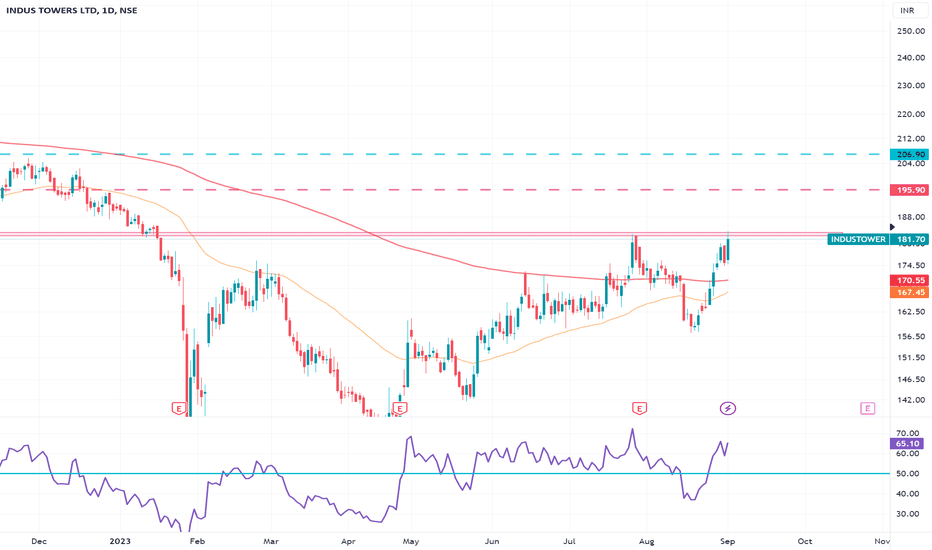Click the 2023 label on time axis
Viewport: 932px width, 550px height.
120,541
